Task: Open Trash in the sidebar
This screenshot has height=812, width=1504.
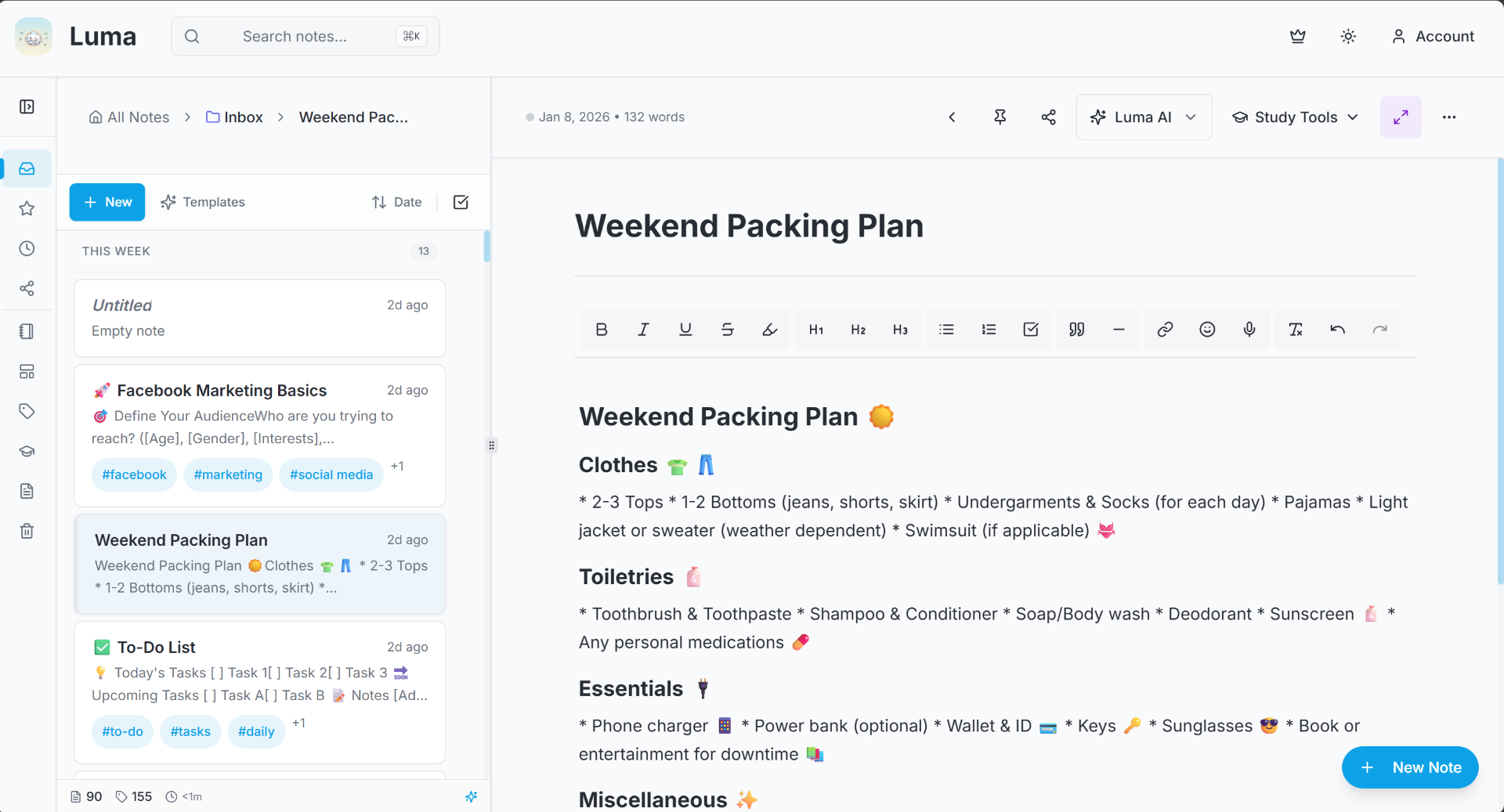Action: (x=27, y=531)
